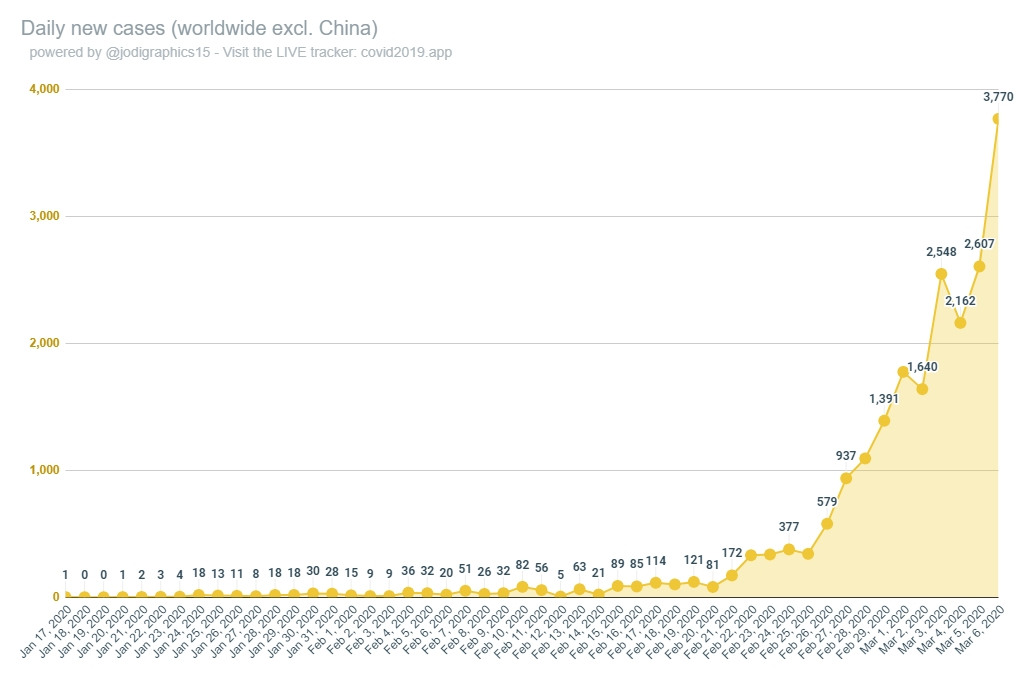Click the data point labeled 2,607

tap(979, 266)
